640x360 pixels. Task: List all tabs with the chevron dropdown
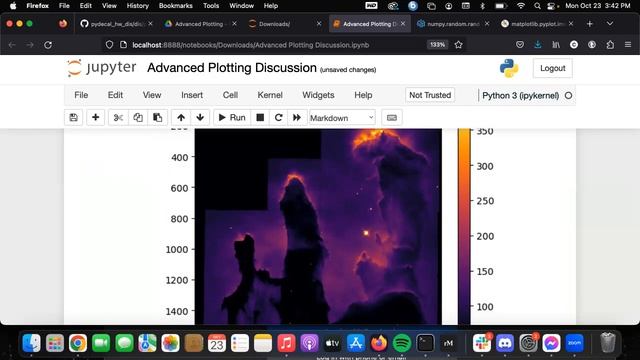[610, 24]
